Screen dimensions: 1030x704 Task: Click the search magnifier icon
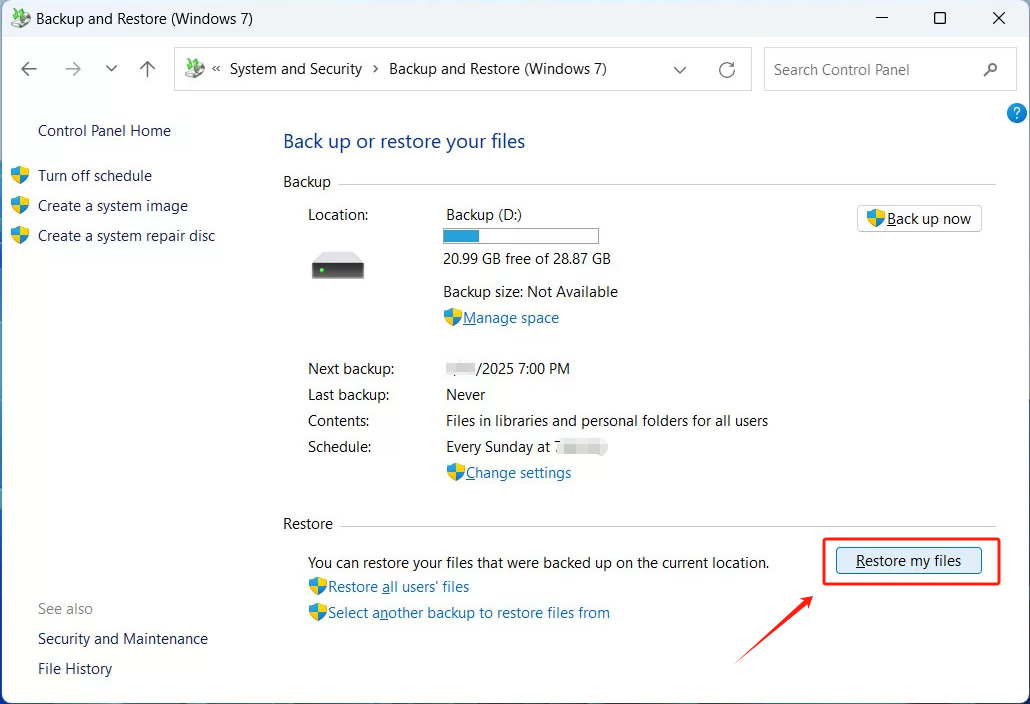[990, 69]
